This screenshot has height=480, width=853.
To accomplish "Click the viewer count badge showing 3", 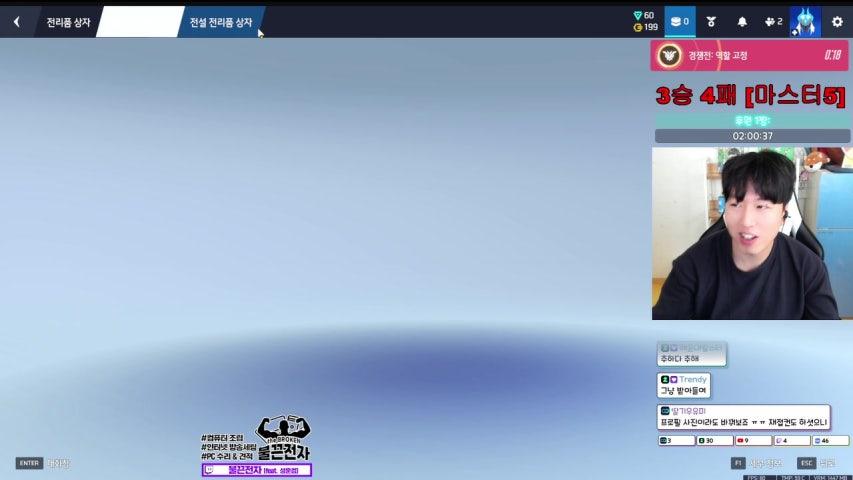I will pos(677,440).
